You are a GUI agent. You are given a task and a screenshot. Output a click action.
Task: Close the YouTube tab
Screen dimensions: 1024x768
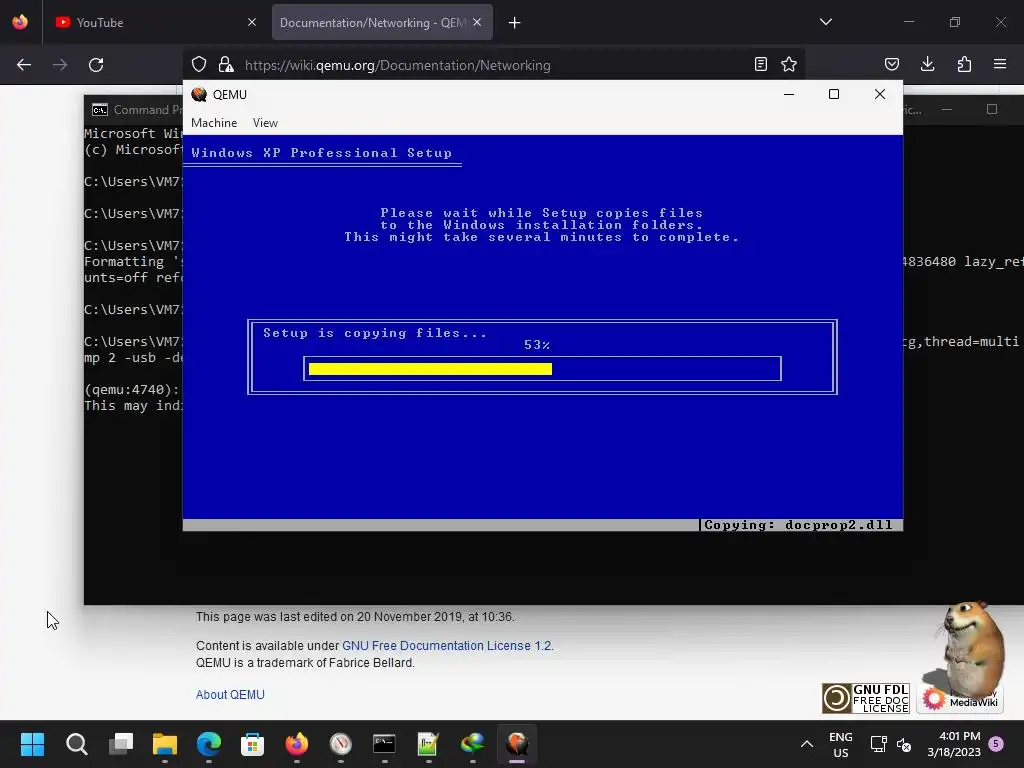(x=252, y=22)
